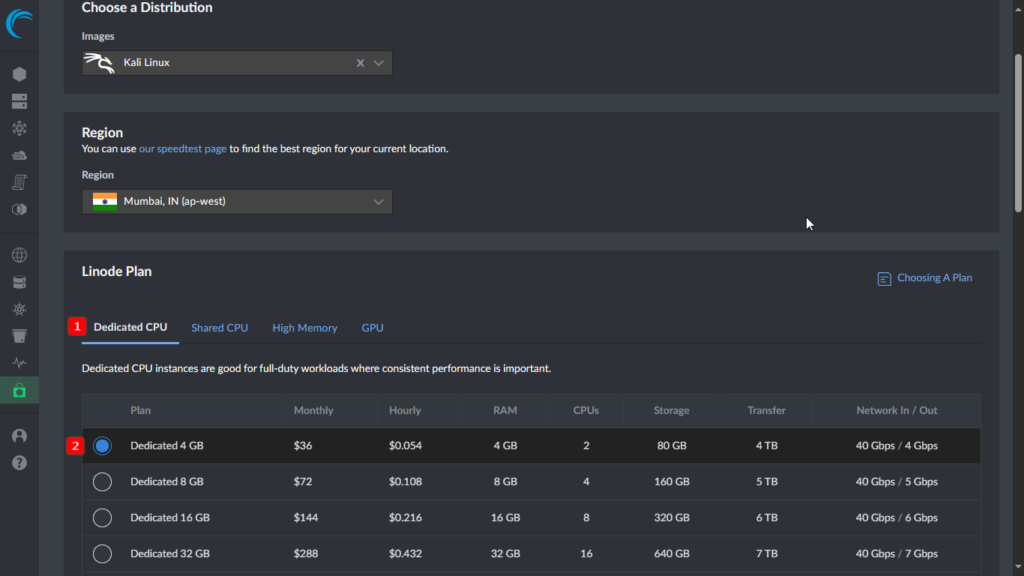Click the document icon beside Choosing A Plan

pos(884,279)
